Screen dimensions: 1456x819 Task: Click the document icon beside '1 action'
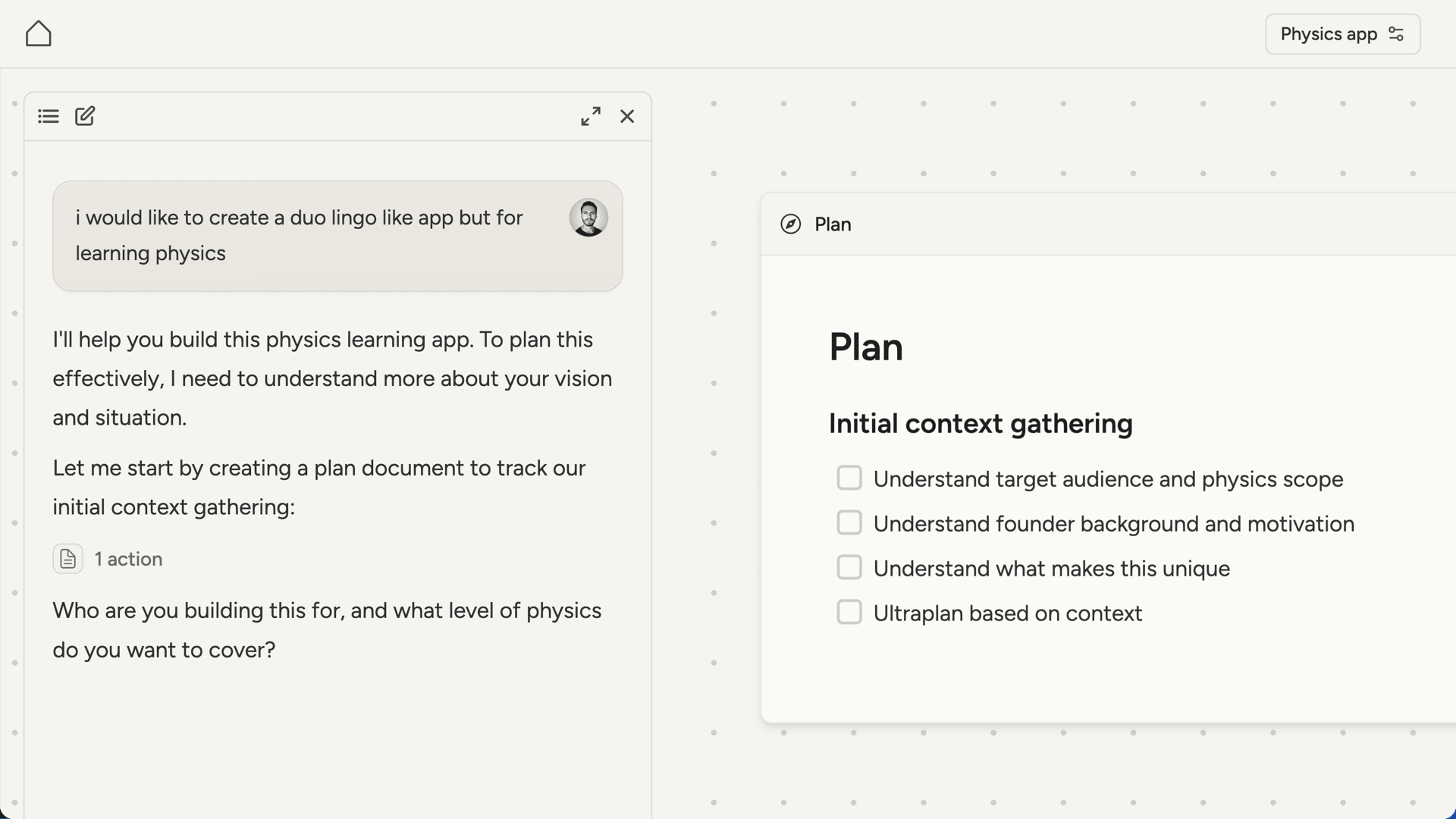67,559
